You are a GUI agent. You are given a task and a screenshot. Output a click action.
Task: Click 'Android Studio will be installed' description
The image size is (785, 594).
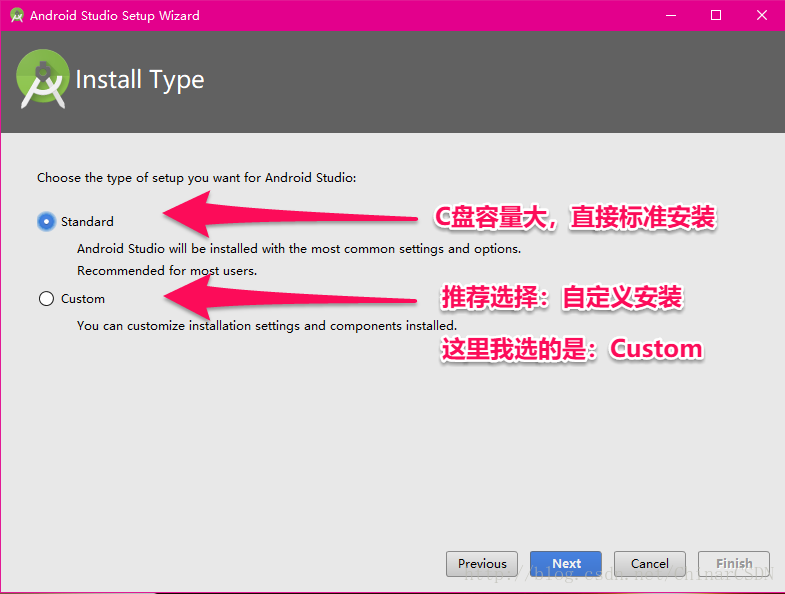[x=299, y=249]
